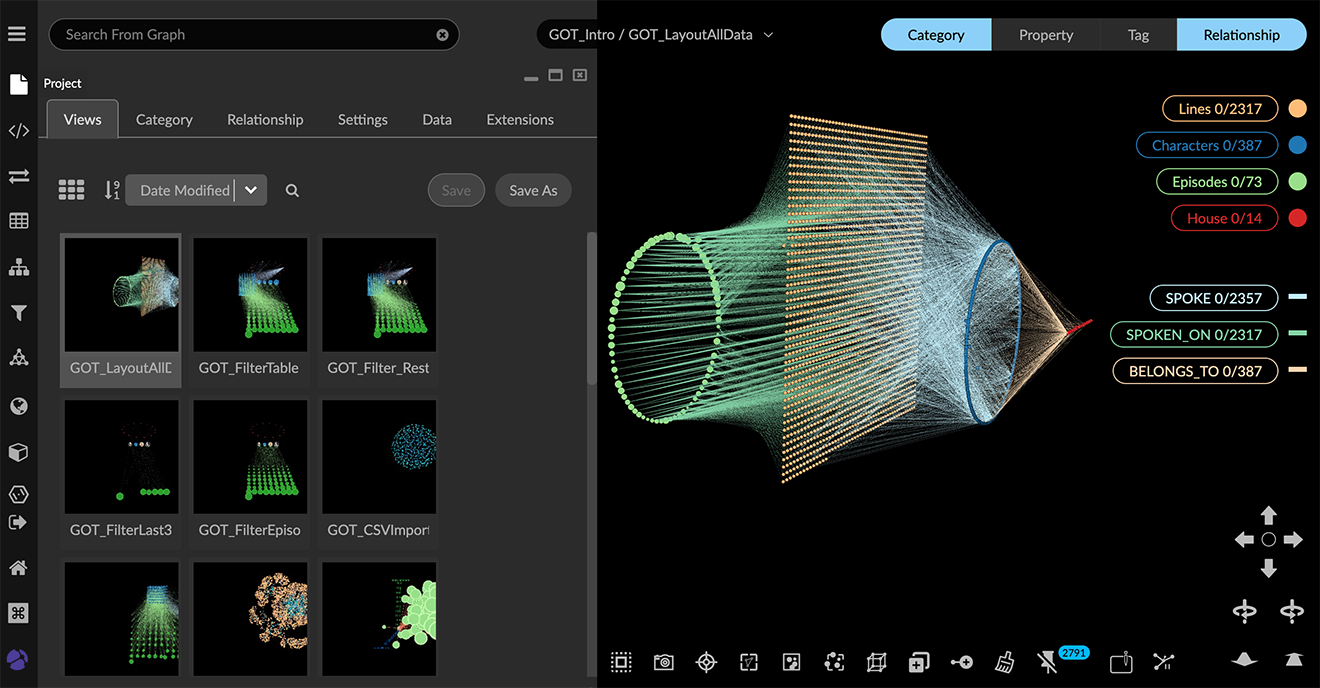Screen dimensions: 1320x688
Task: Toggle the SPOKEN_ON relationship legend pill
Action: [1193, 335]
